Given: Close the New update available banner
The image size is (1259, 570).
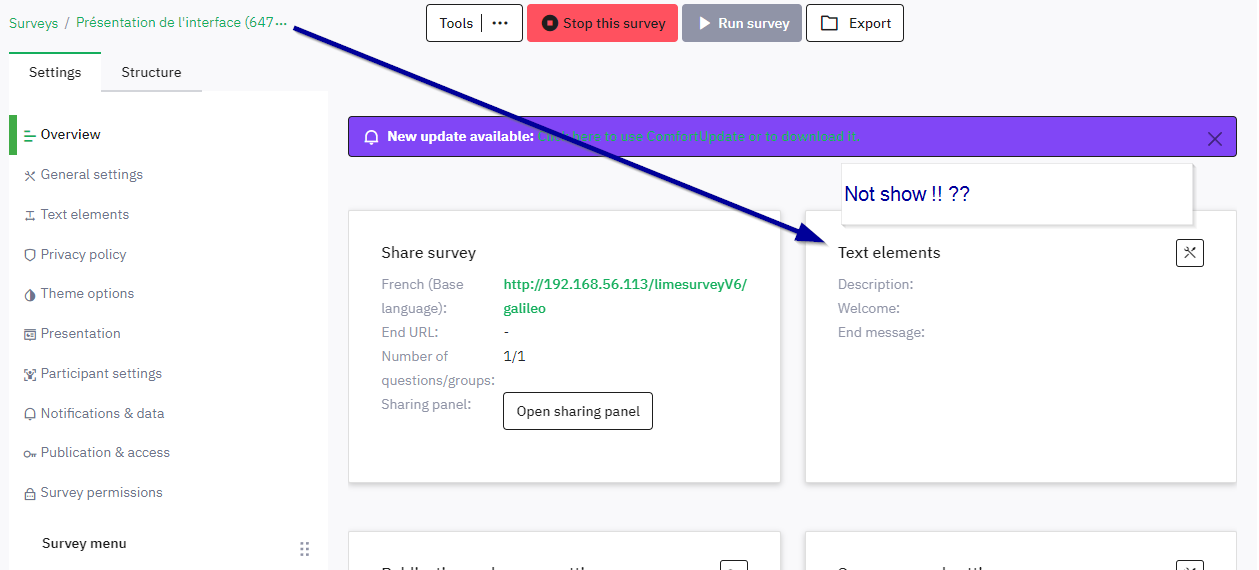Looking at the screenshot, I should tap(1215, 139).
